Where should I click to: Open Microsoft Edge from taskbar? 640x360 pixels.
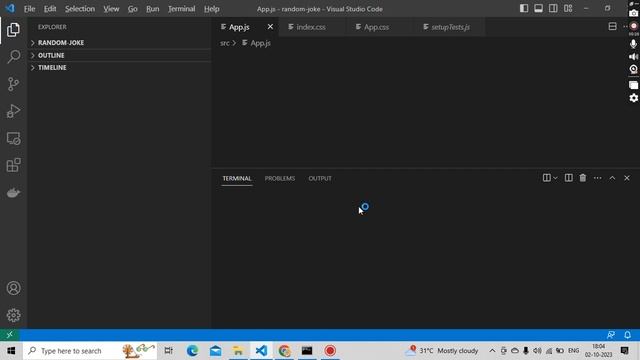pos(192,351)
